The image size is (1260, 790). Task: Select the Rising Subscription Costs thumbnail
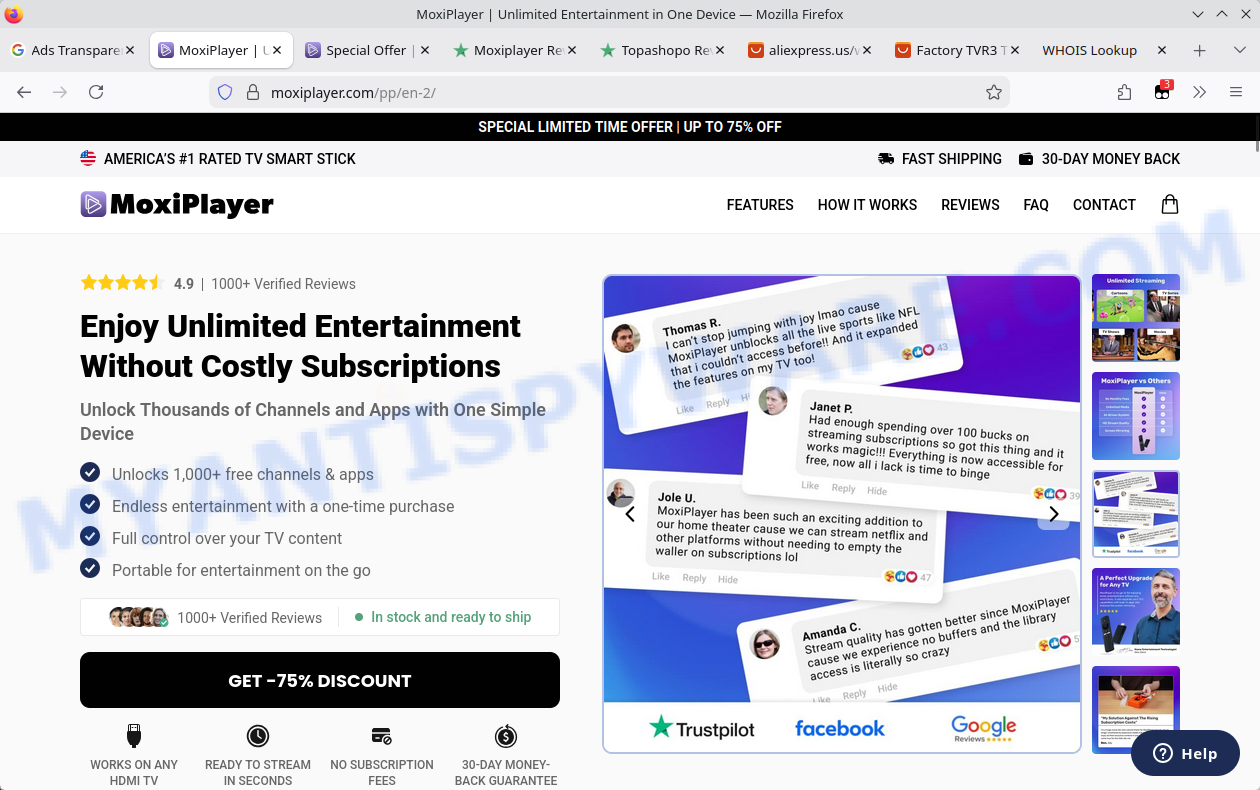point(1136,709)
